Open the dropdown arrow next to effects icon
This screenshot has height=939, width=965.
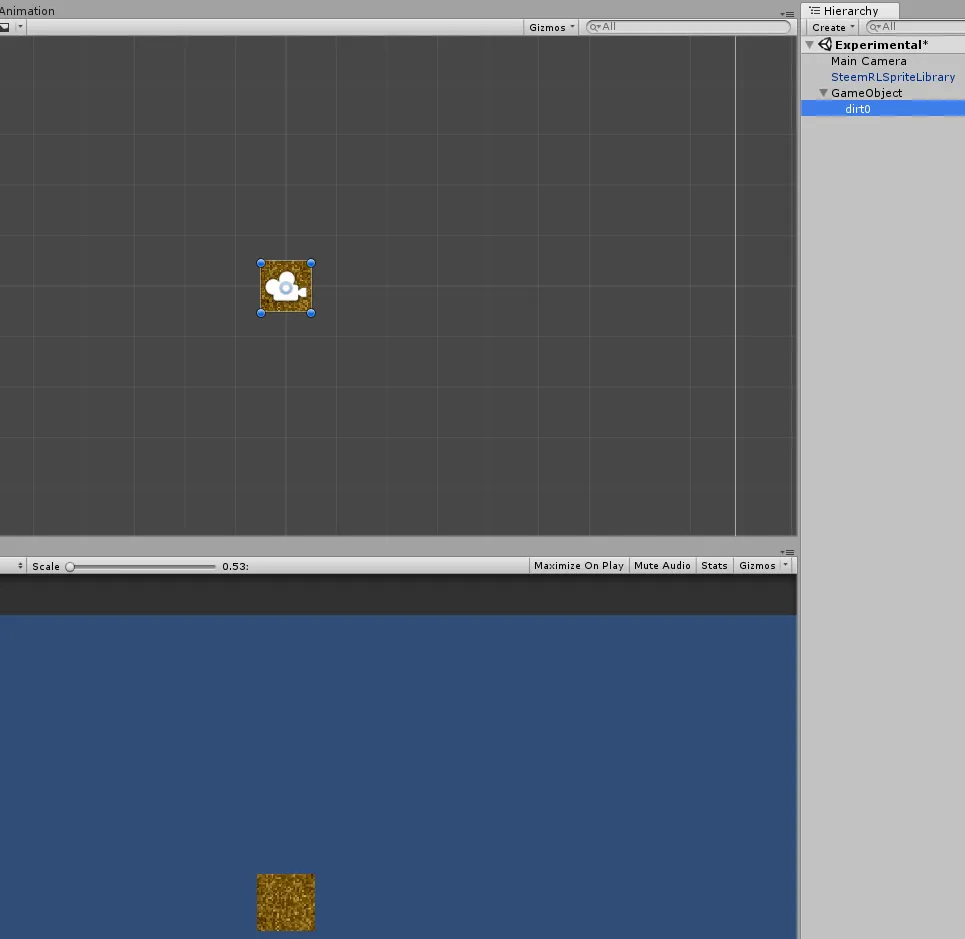pyautogui.click(x=20, y=27)
